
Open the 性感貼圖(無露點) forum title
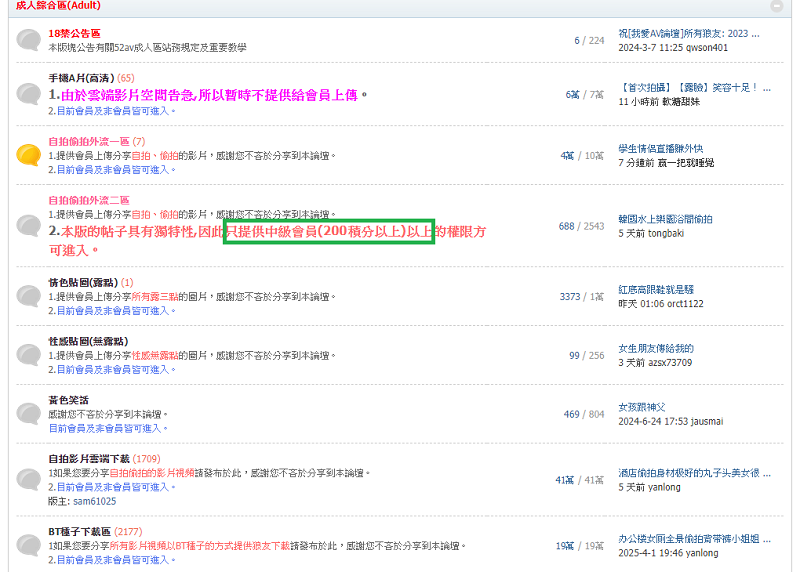88,341
